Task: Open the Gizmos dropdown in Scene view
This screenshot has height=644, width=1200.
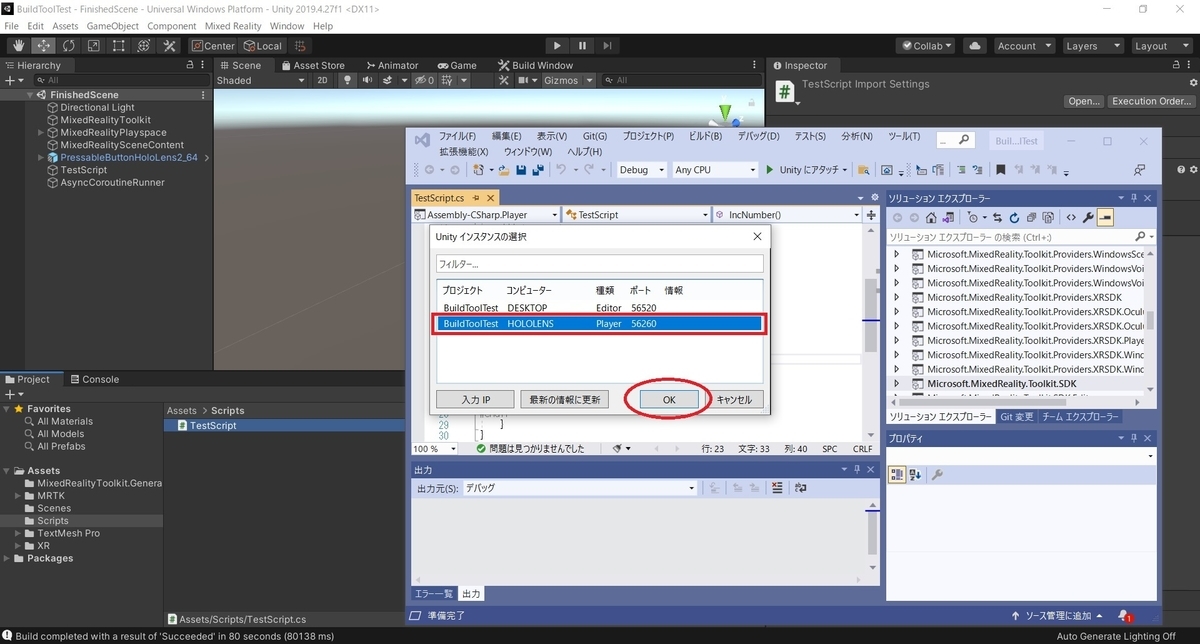Action: (568, 80)
